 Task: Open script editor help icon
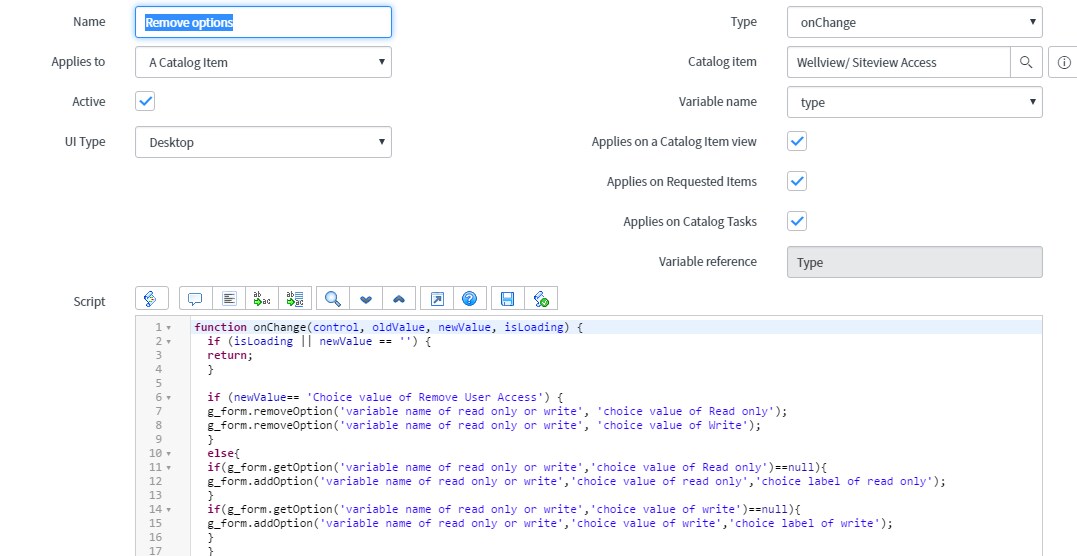pos(470,298)
